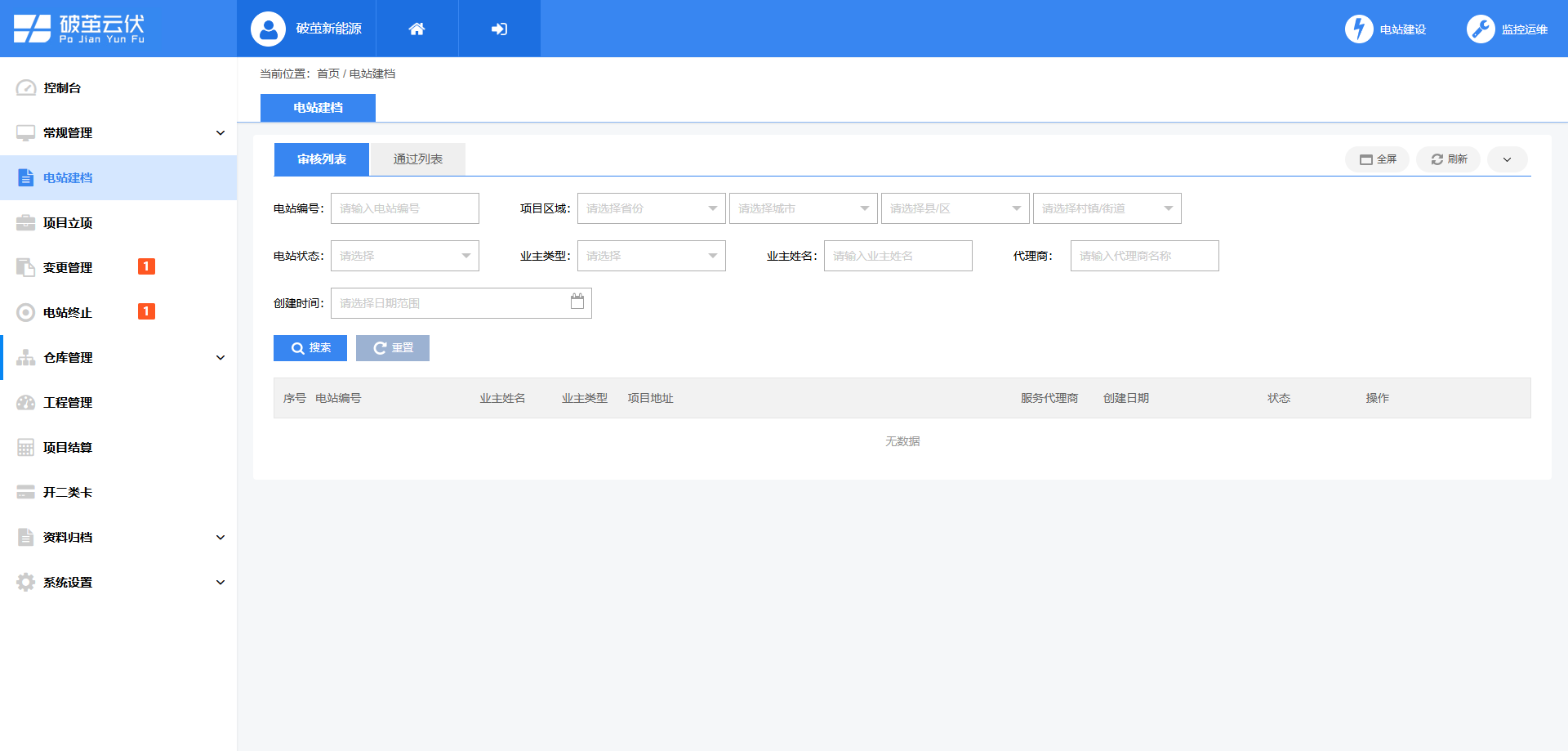Select the 审核列表 tab
The width and height of the screenshot is (1568, 751).
[x=321, y=159]
